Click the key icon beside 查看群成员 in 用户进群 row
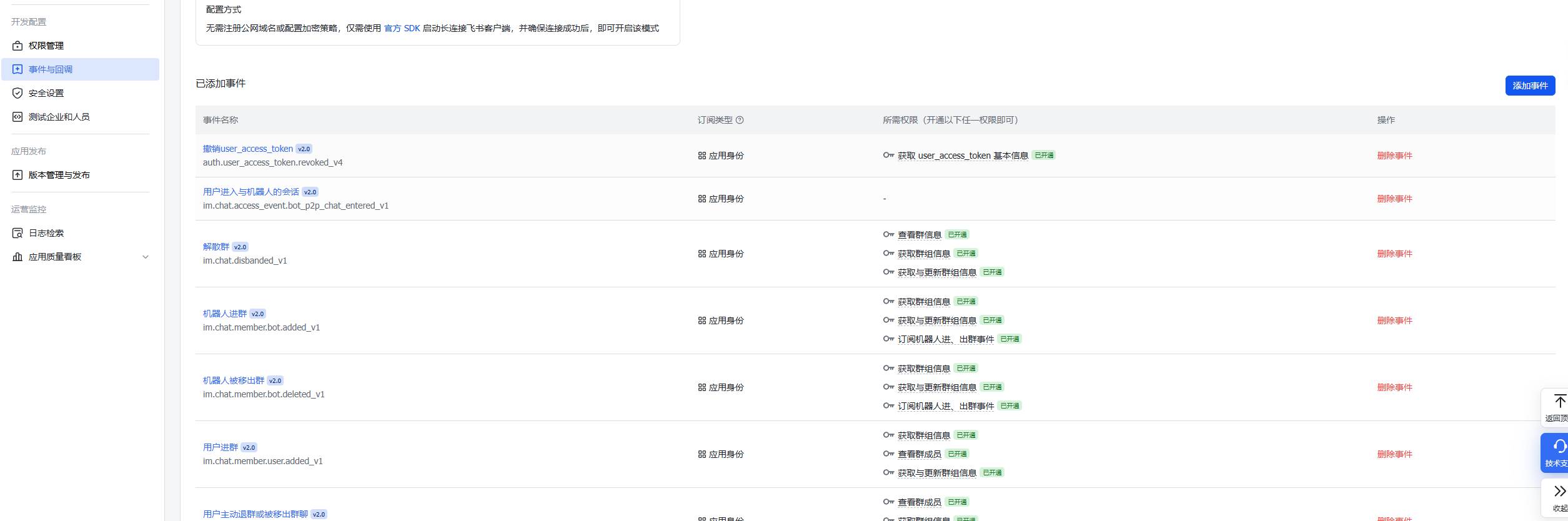1568x521 pixels. point(888,454)
